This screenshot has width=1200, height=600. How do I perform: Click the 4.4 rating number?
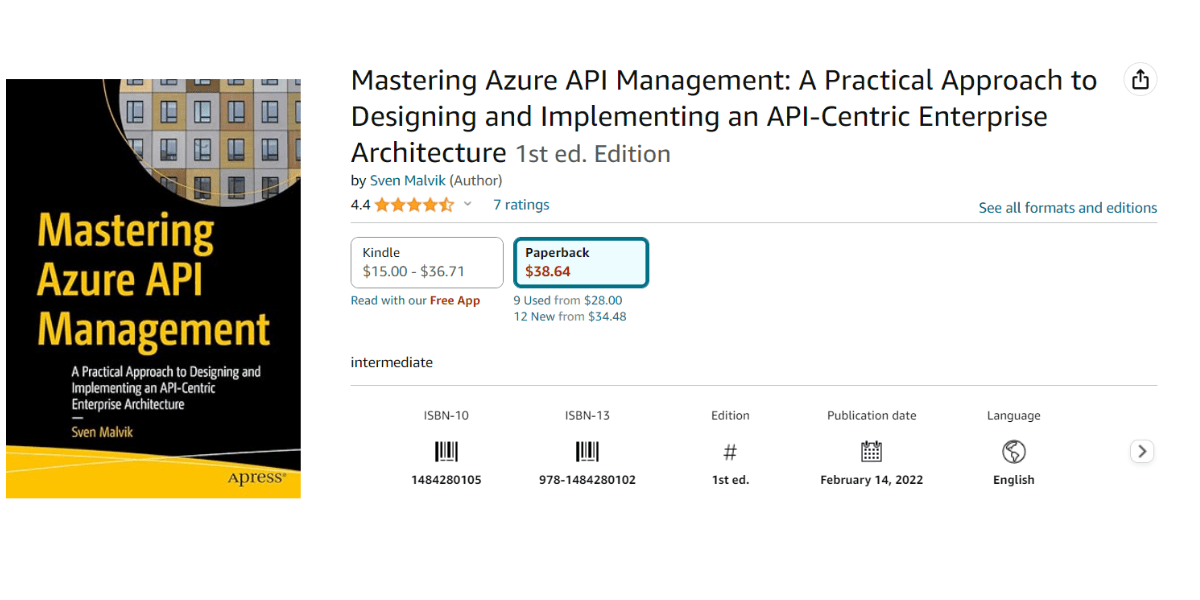click(360, 205)
